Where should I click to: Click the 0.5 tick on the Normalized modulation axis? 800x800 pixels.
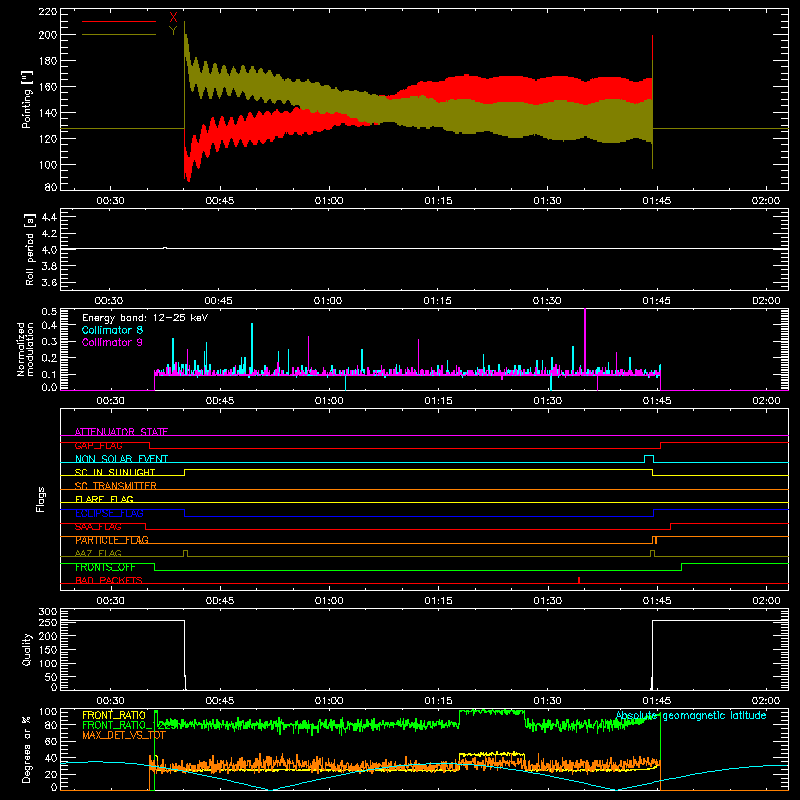[49, 311]
